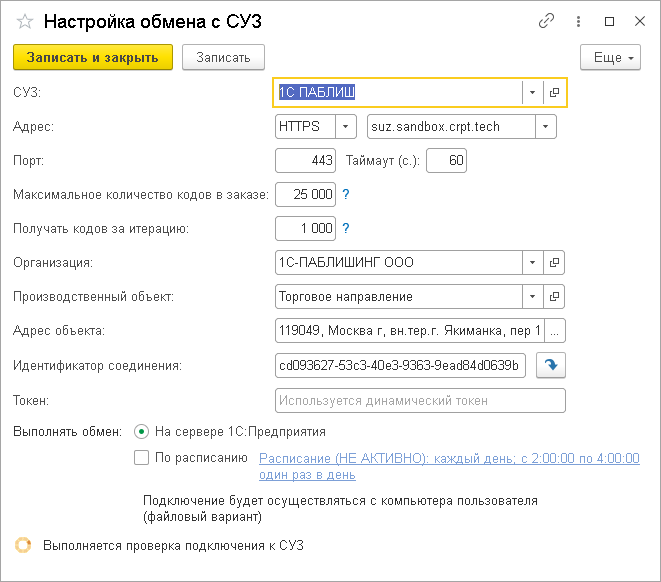661x582 pixels.
Task: Click the ellipsis button next to Адрес объекта
Action: tap(557, 331)
